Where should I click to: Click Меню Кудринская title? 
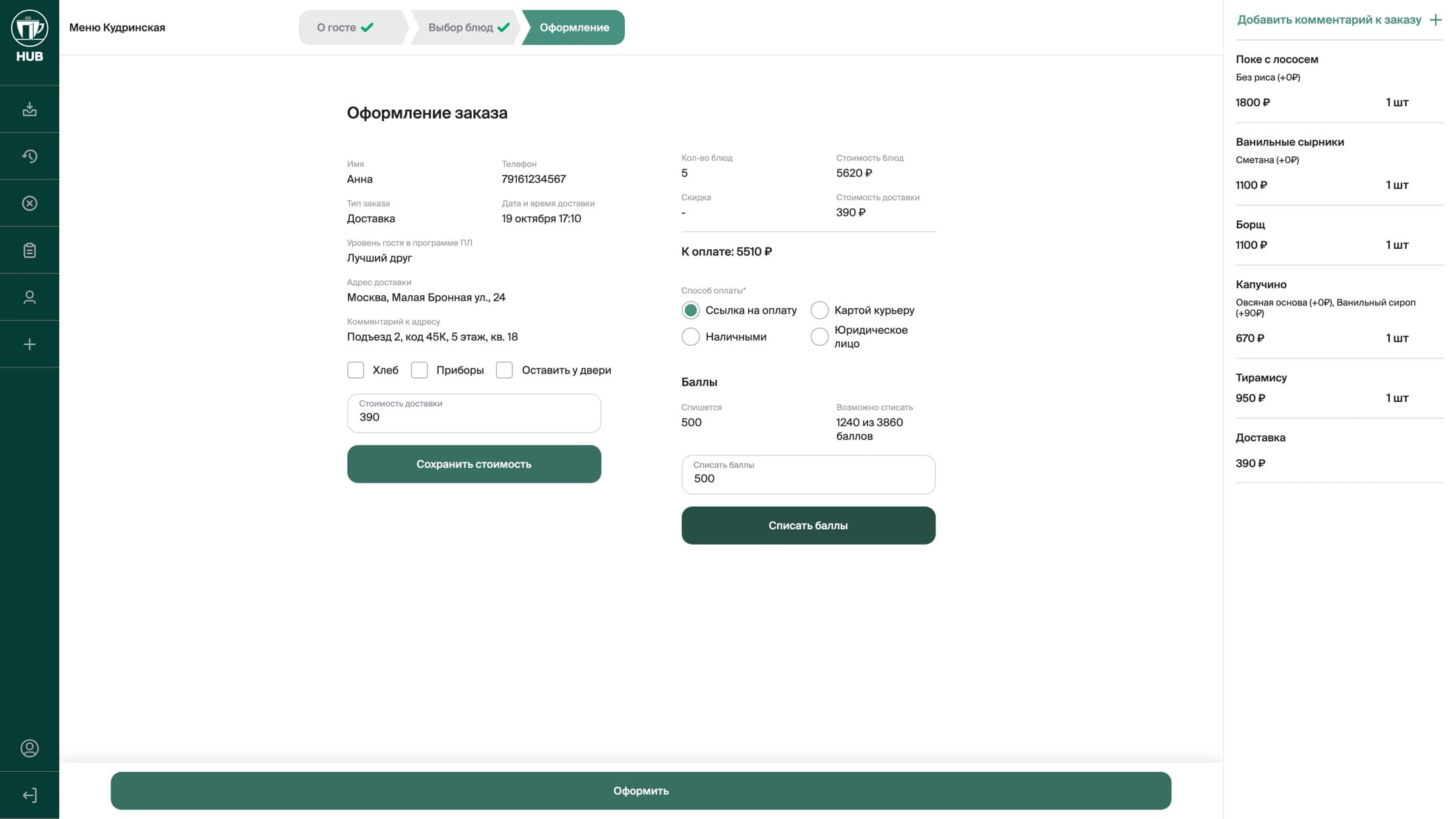point(117,28)
